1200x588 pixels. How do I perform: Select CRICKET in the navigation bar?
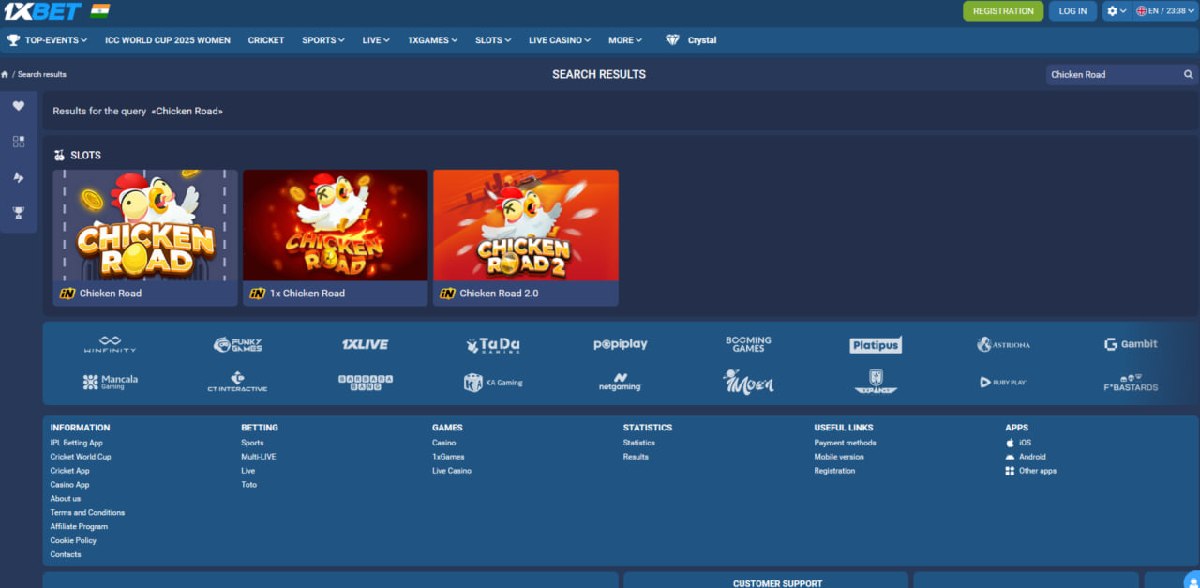pyautogui.click(x=265, y=40)
